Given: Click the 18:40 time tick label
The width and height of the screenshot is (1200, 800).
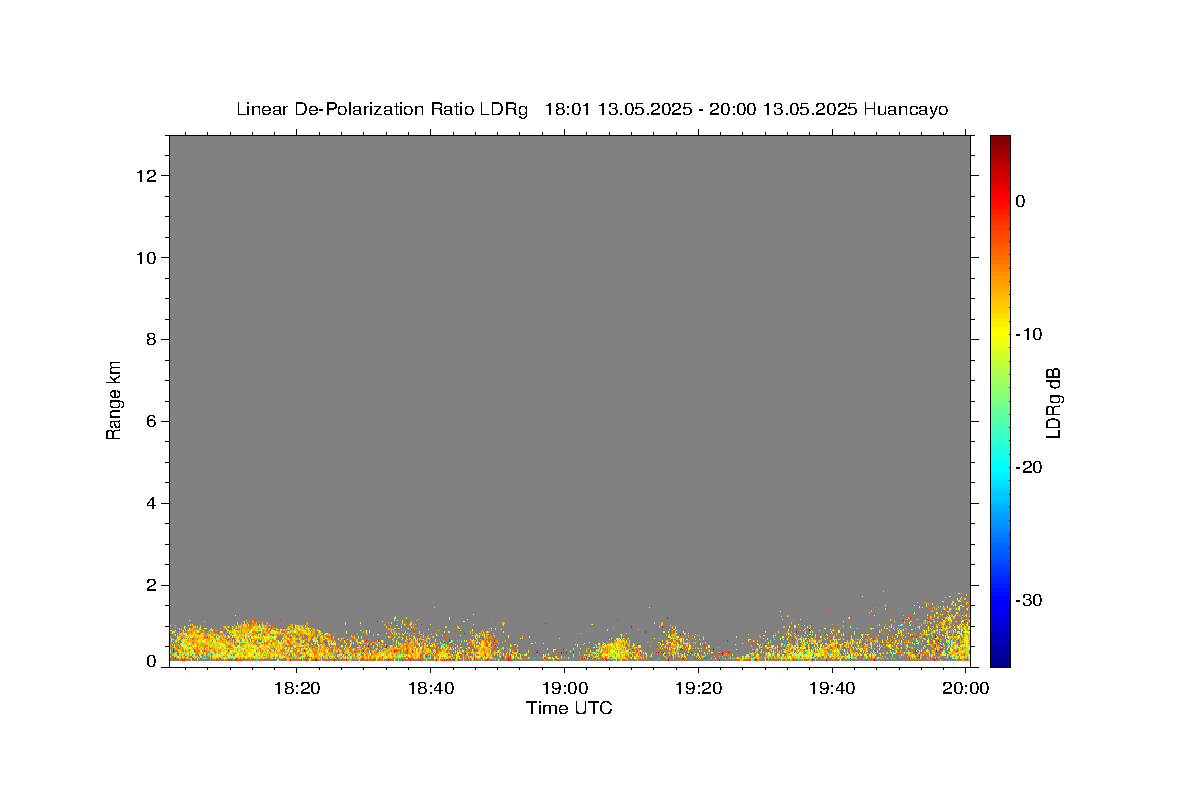Looking at the screenshot, I should pyautogui.click(x=431, y=688).
